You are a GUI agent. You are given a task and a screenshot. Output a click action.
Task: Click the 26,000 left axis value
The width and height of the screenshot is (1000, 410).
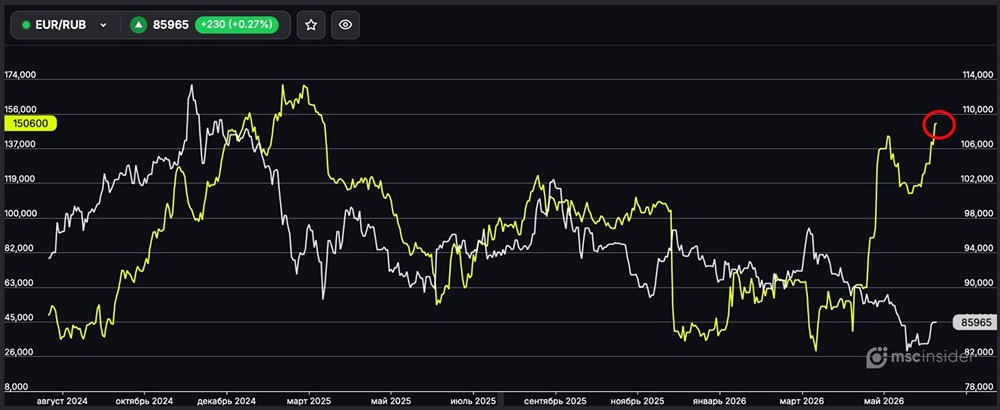(x=20, y=353)
